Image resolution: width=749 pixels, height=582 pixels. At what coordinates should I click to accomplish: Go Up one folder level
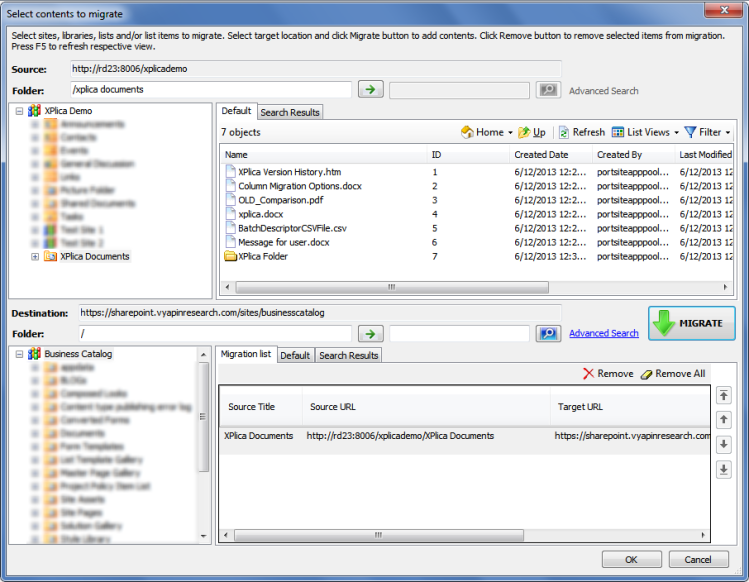point(532,132)
